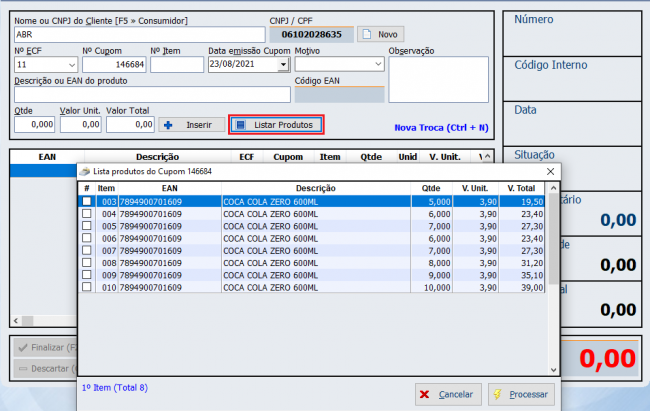Click Descrição column header in dialog
Image resolution: width=650 pixels, height=411 pixels.
[316, 188]
